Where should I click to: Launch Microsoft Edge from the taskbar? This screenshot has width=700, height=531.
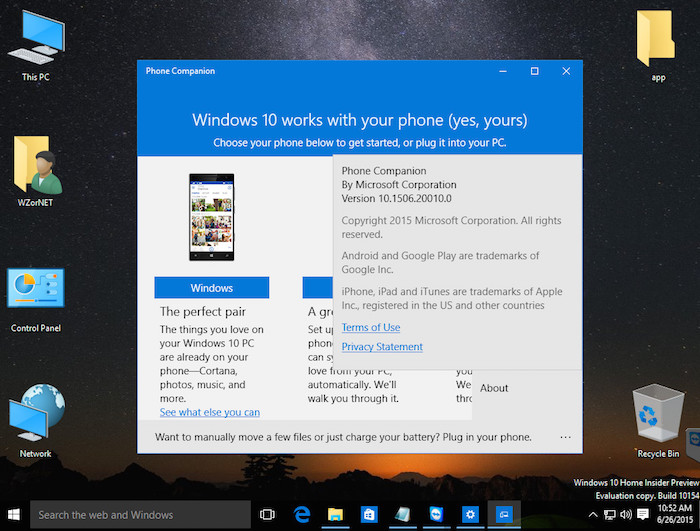tap(302, 515)
